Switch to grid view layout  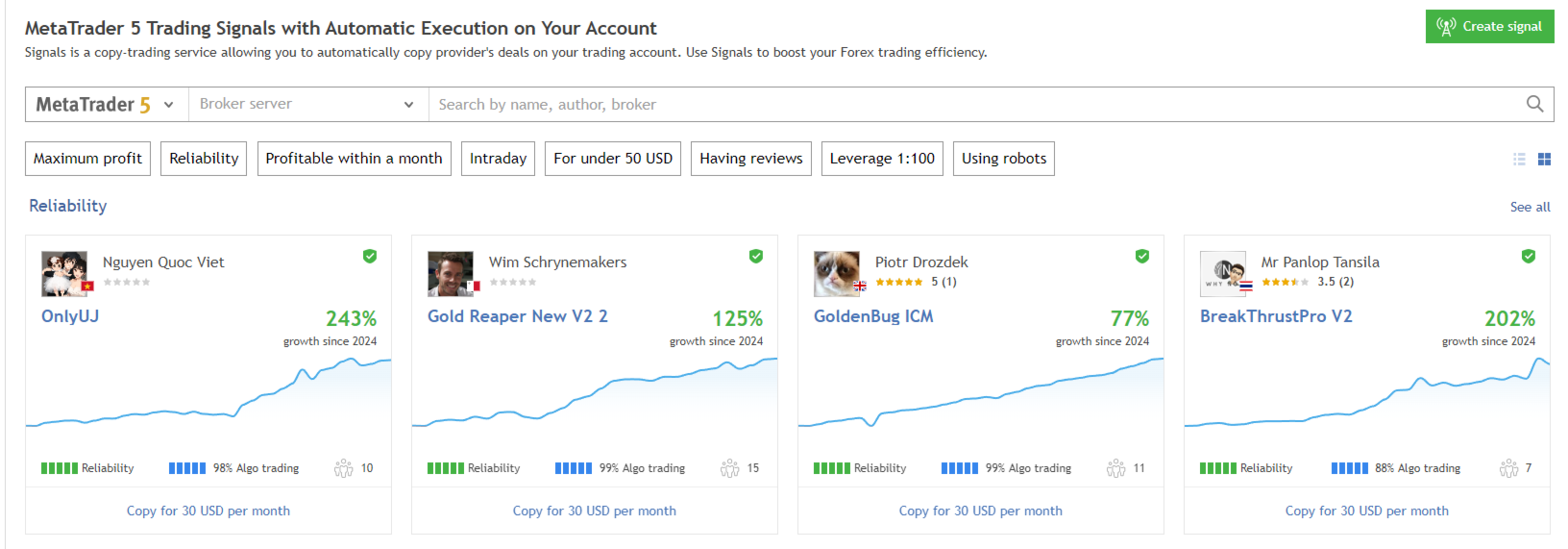[x=1544, y=159]
